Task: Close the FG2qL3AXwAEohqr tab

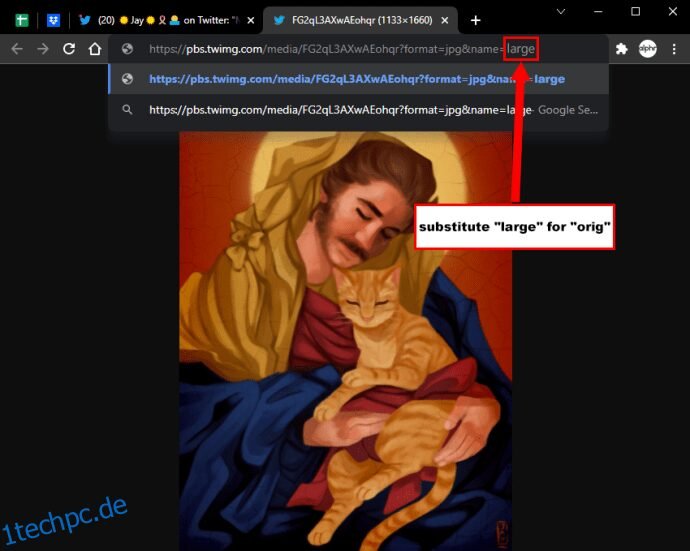Action: tap(445, 20)
